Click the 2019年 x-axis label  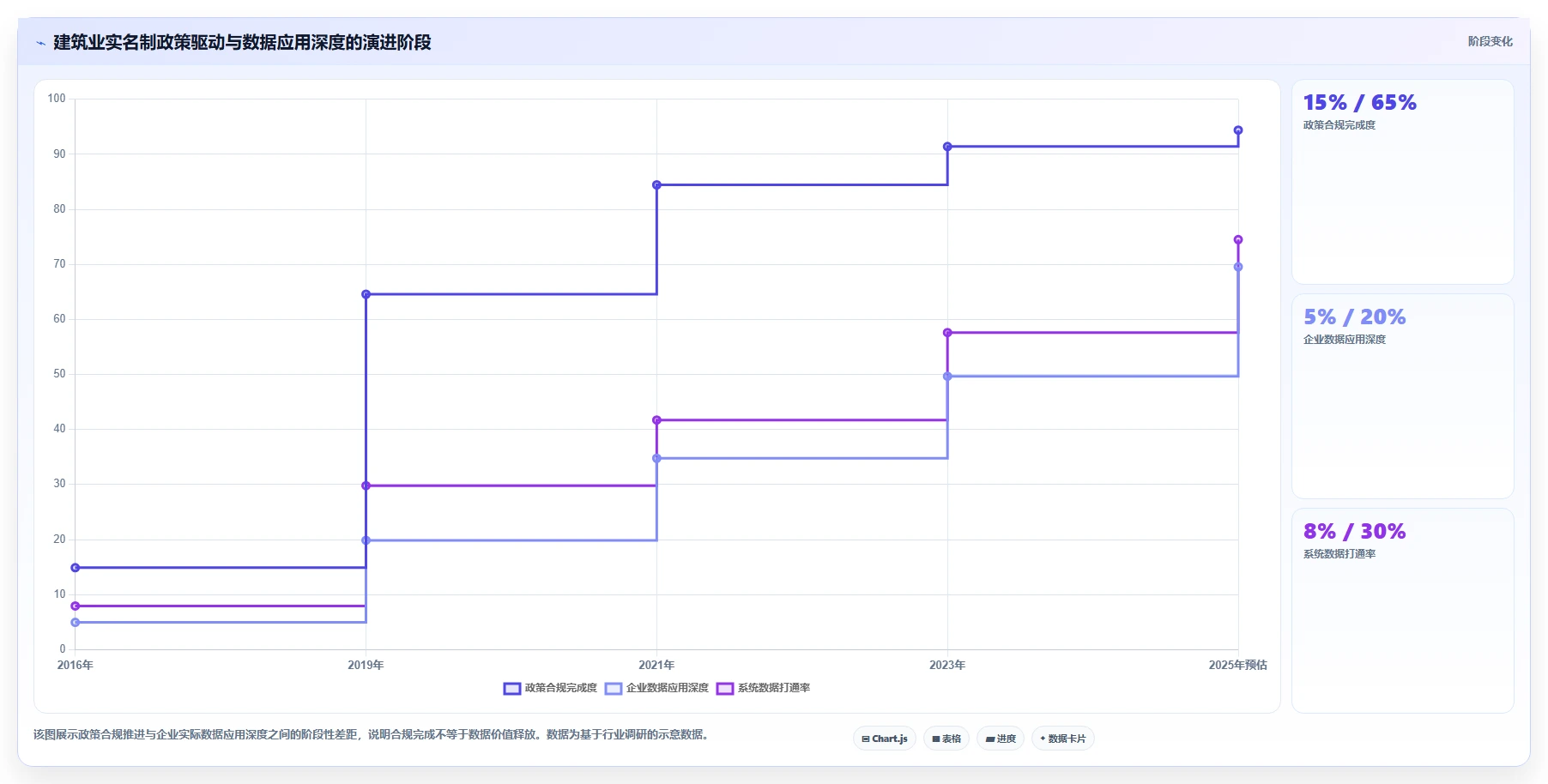click(366, 665)
